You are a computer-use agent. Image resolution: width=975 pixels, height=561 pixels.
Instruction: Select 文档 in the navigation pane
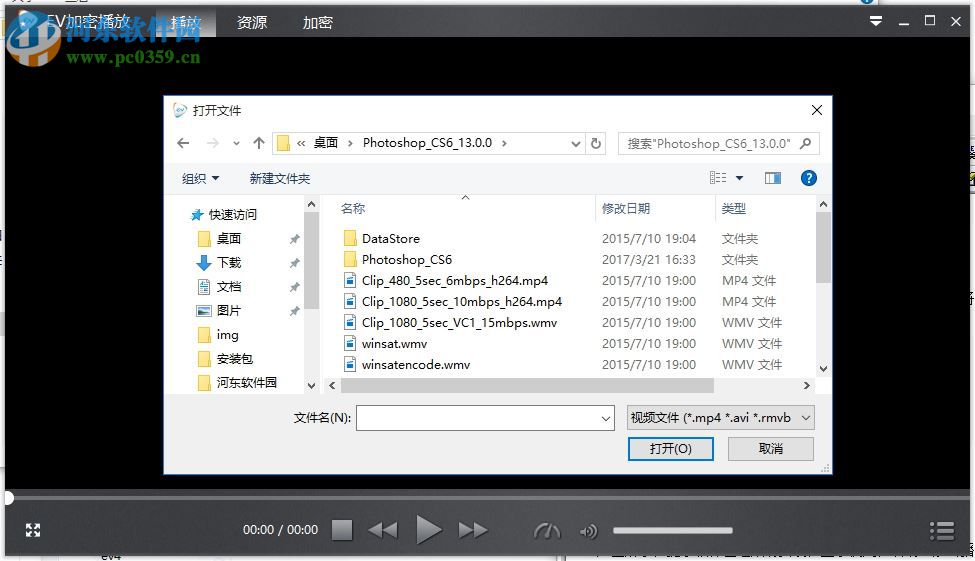click(x=229, y=287)
